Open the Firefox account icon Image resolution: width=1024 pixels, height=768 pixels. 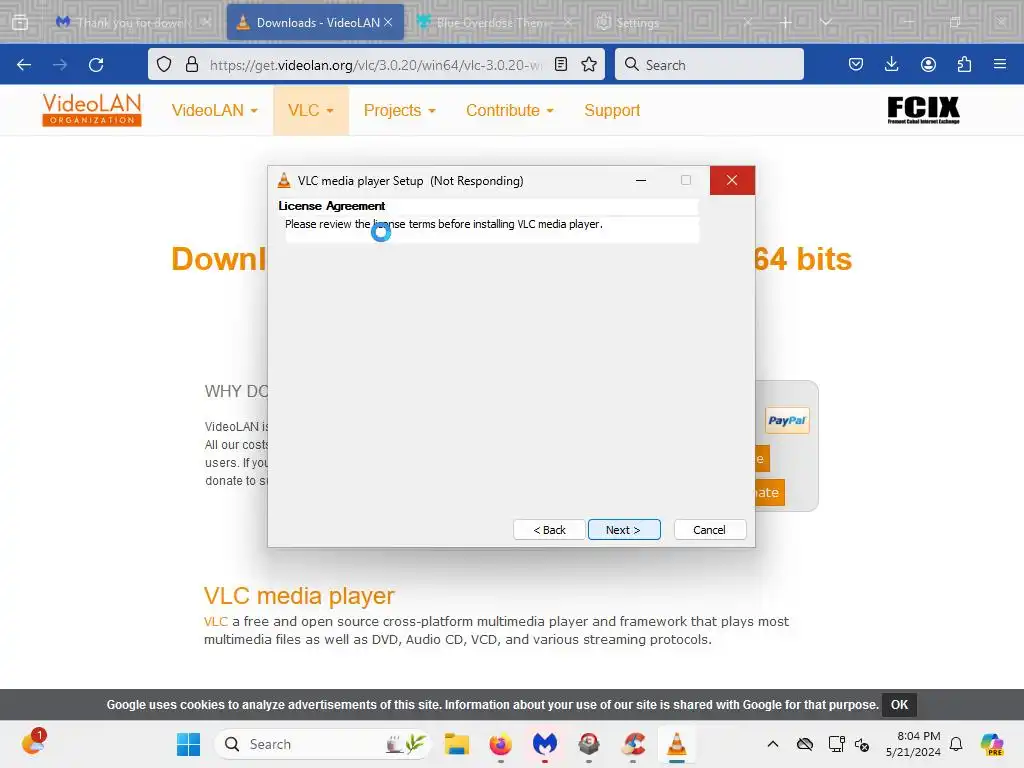tap(928, 64)
